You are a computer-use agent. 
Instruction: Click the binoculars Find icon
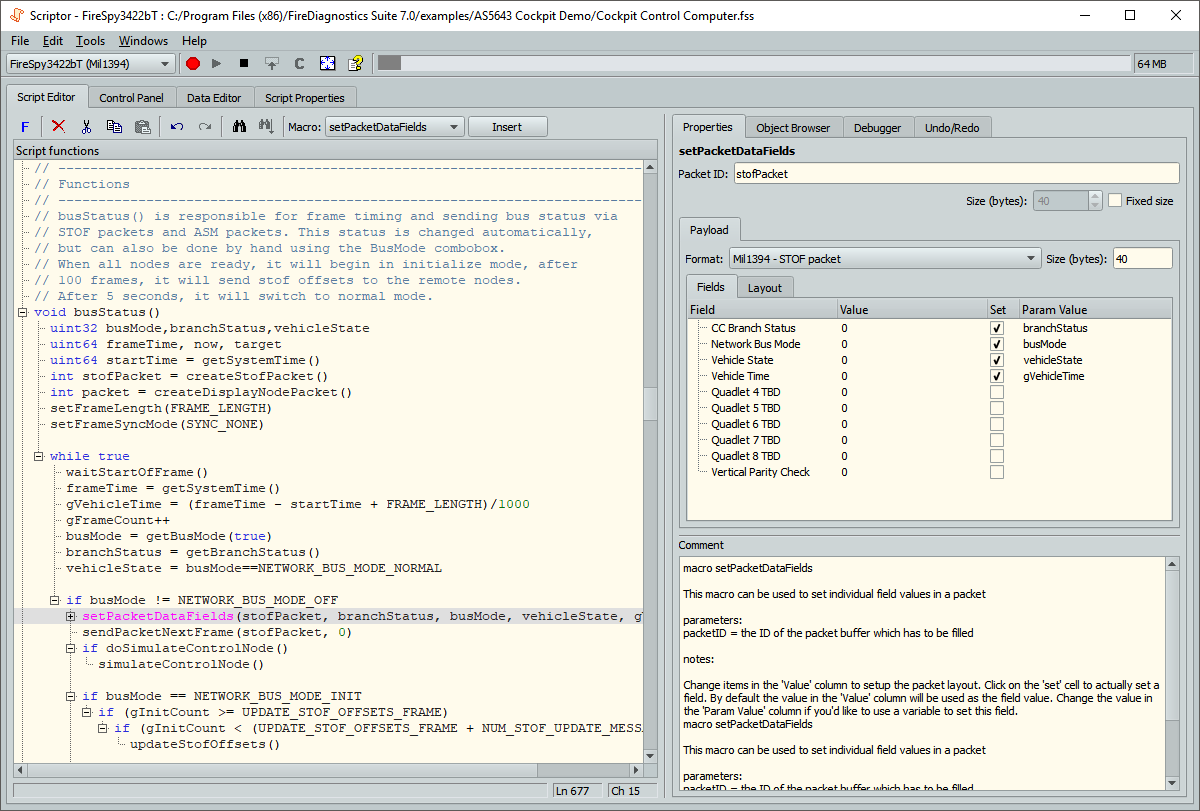239,127
